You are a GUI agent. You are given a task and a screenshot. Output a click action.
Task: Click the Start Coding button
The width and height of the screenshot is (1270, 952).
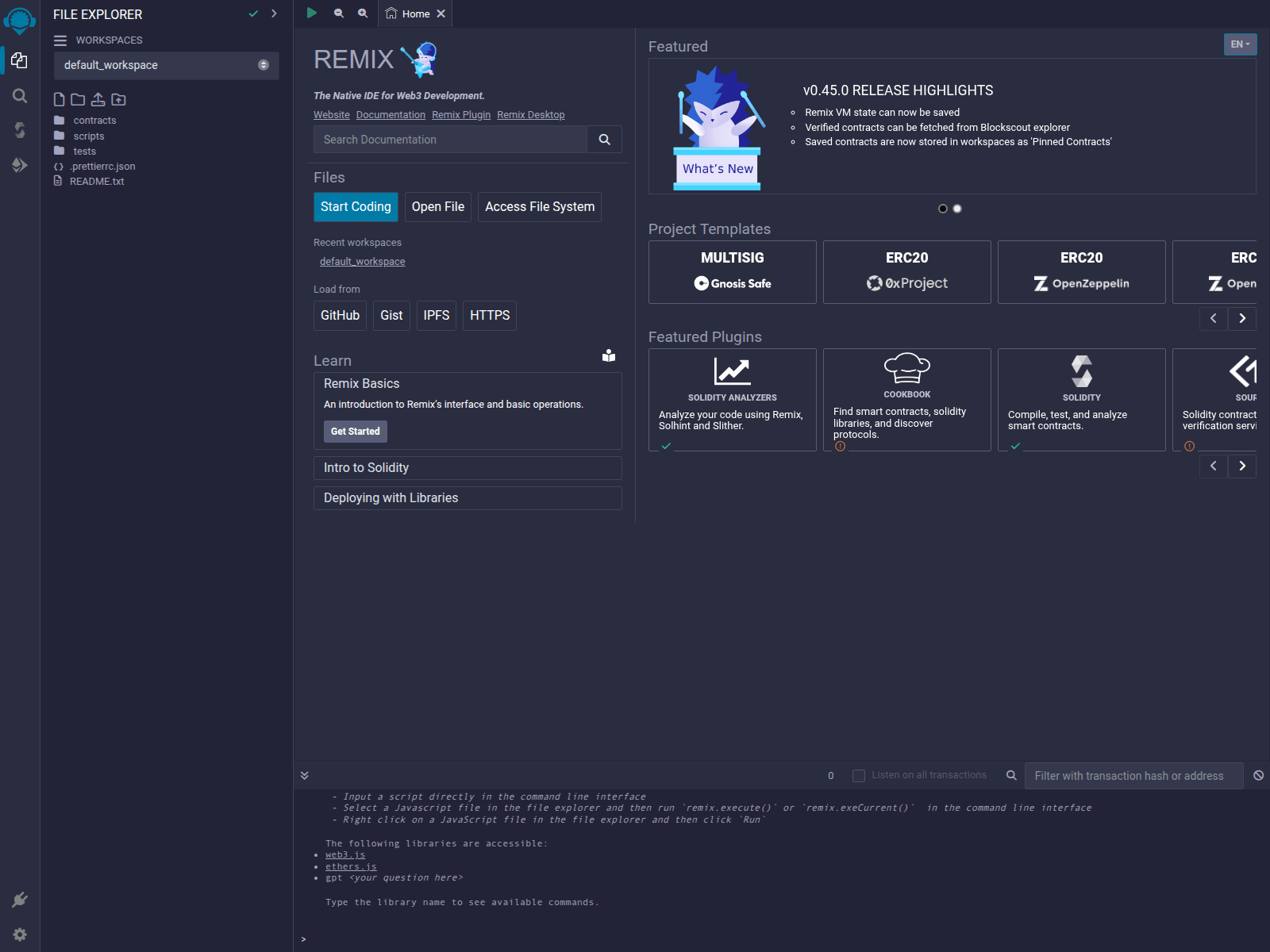tap(356, 207)
